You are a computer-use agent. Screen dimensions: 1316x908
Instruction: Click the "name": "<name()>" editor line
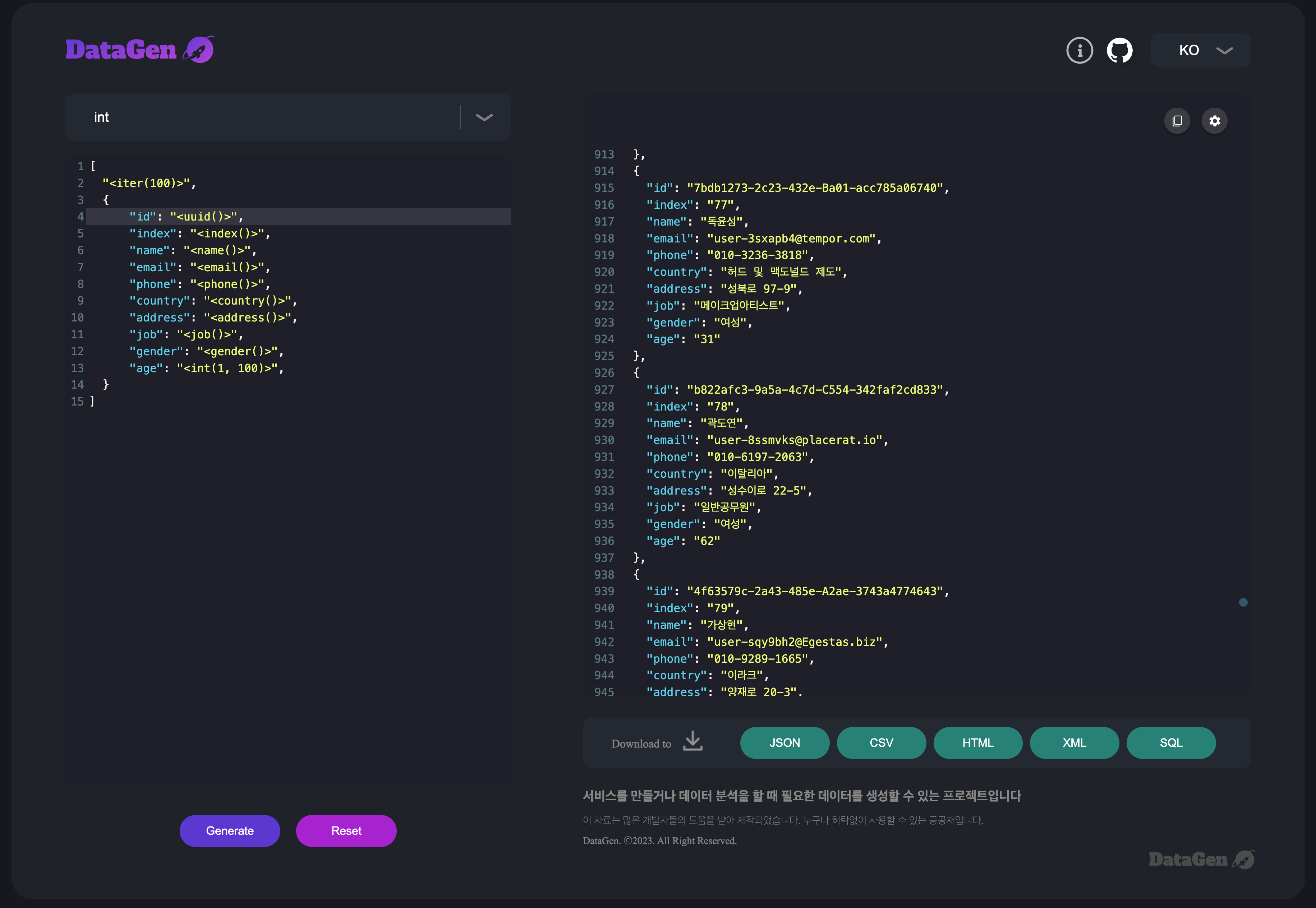tap(193, 250)
